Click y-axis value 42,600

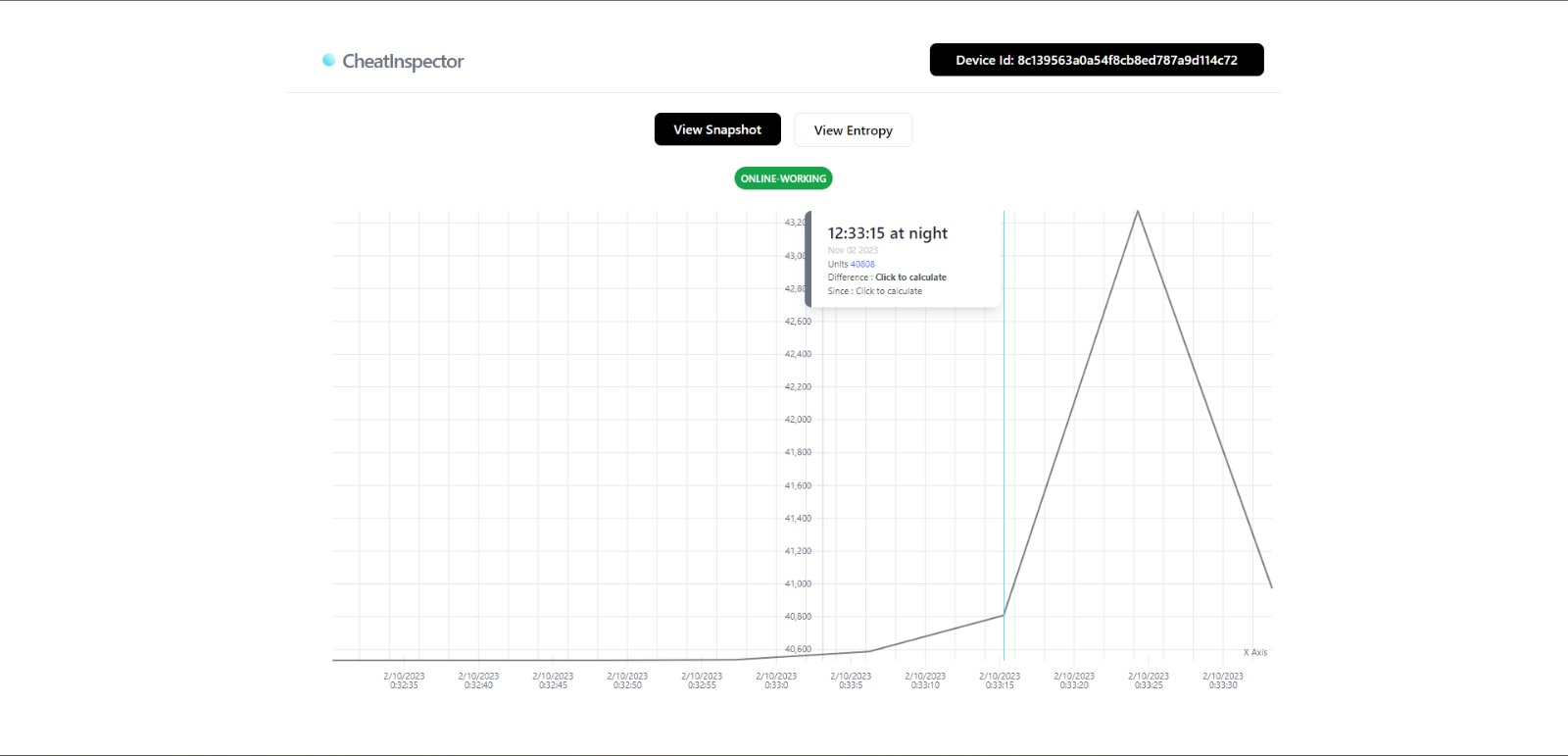798,322
